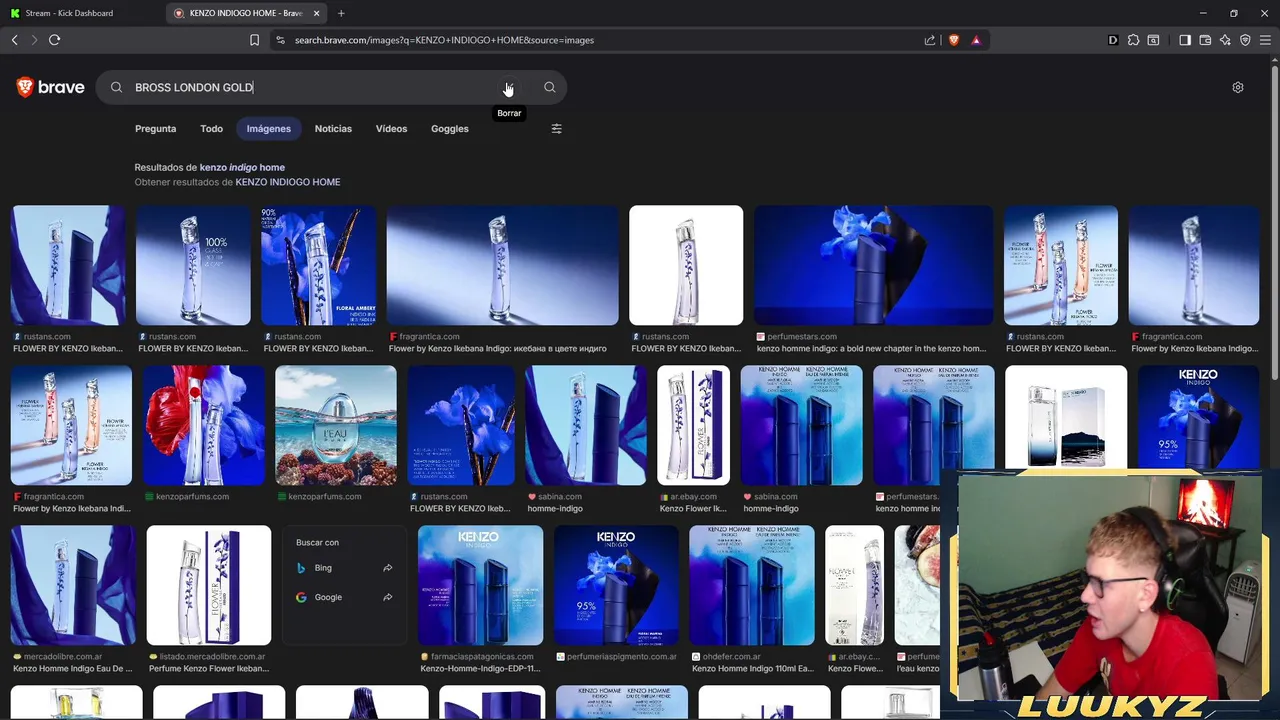The image size is (1280, 720).
Task: Click the Brave Search logo
Action: pos(50,87)
